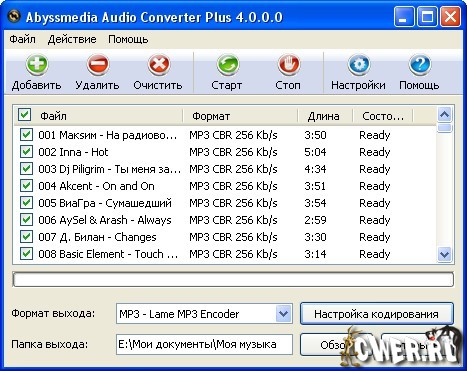
Task: Click Ready status of the 004 Akcent row
Action: tap(375, 186)
